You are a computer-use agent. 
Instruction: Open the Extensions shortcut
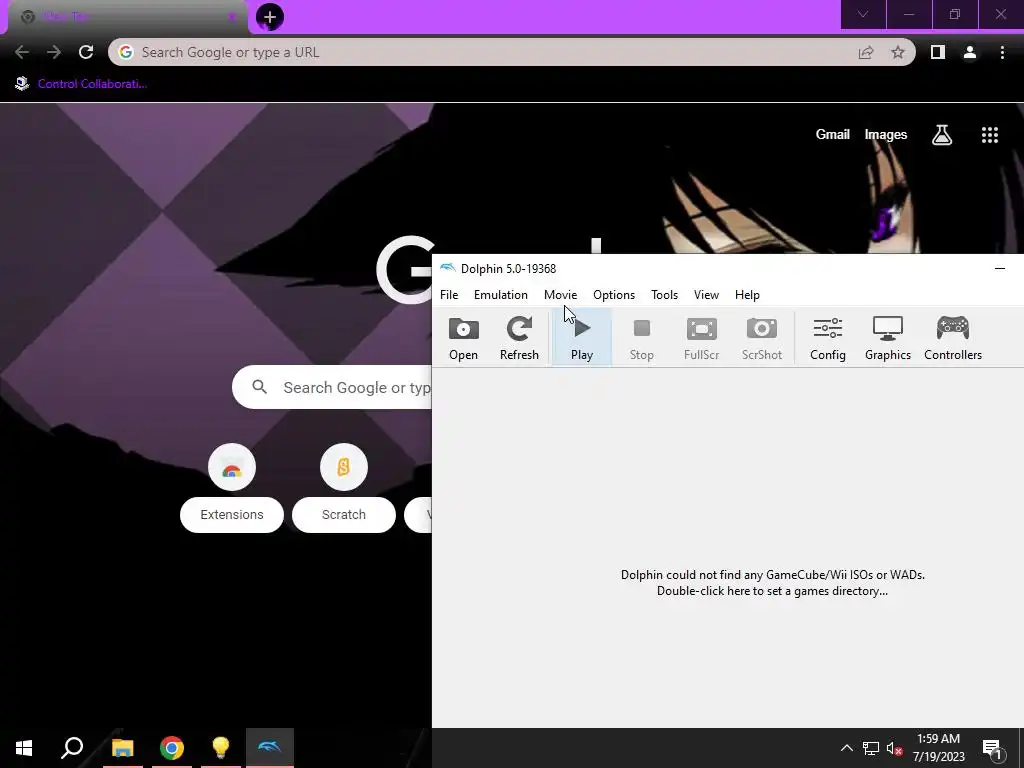[232, 488]
